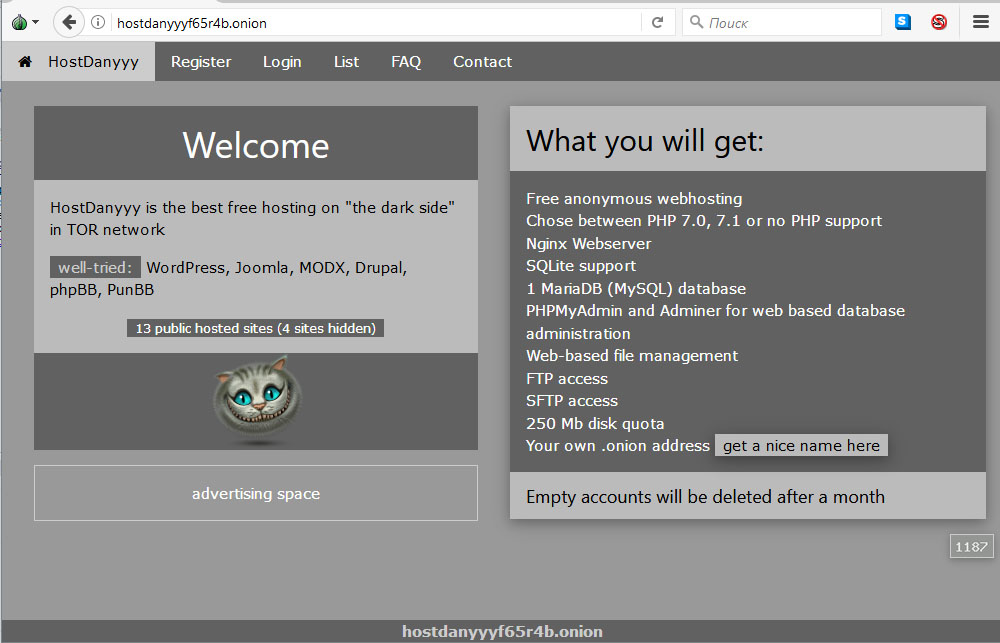Go to the FAQ page
1000x643 pixels.
click(x=406, y=62)
